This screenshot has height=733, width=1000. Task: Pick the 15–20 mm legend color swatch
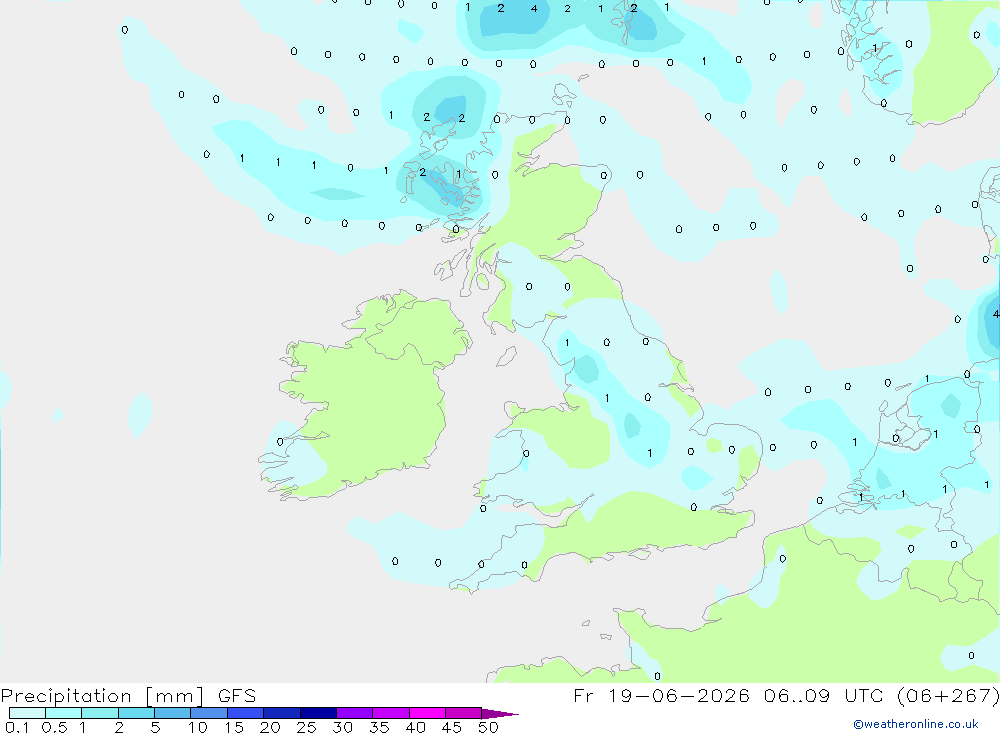(245, 713)
